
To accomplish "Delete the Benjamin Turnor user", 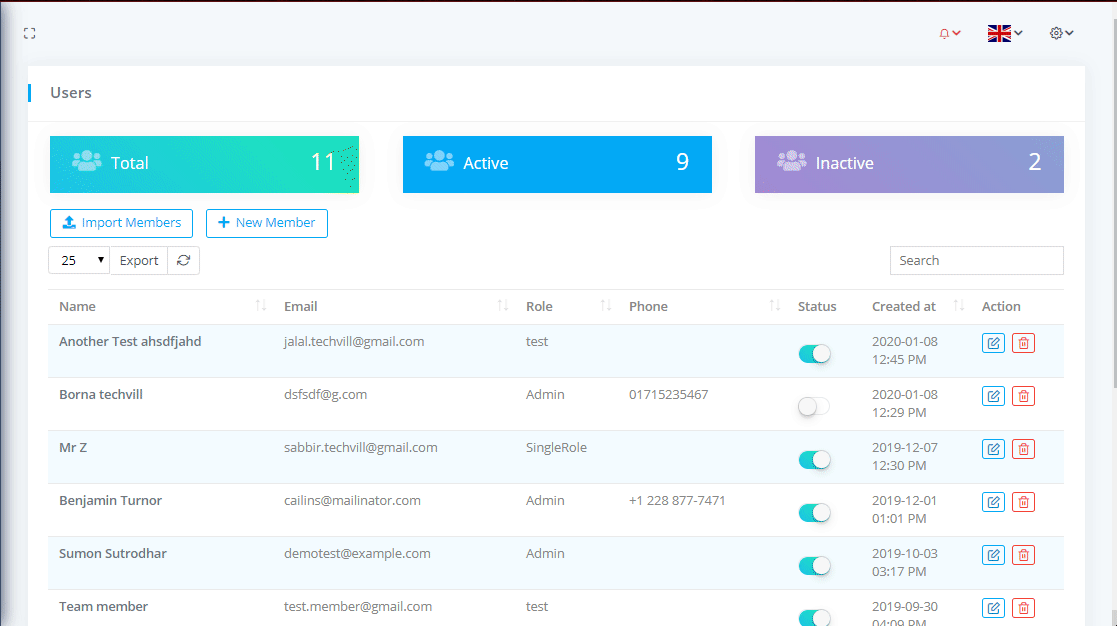I will [1023, 502].
